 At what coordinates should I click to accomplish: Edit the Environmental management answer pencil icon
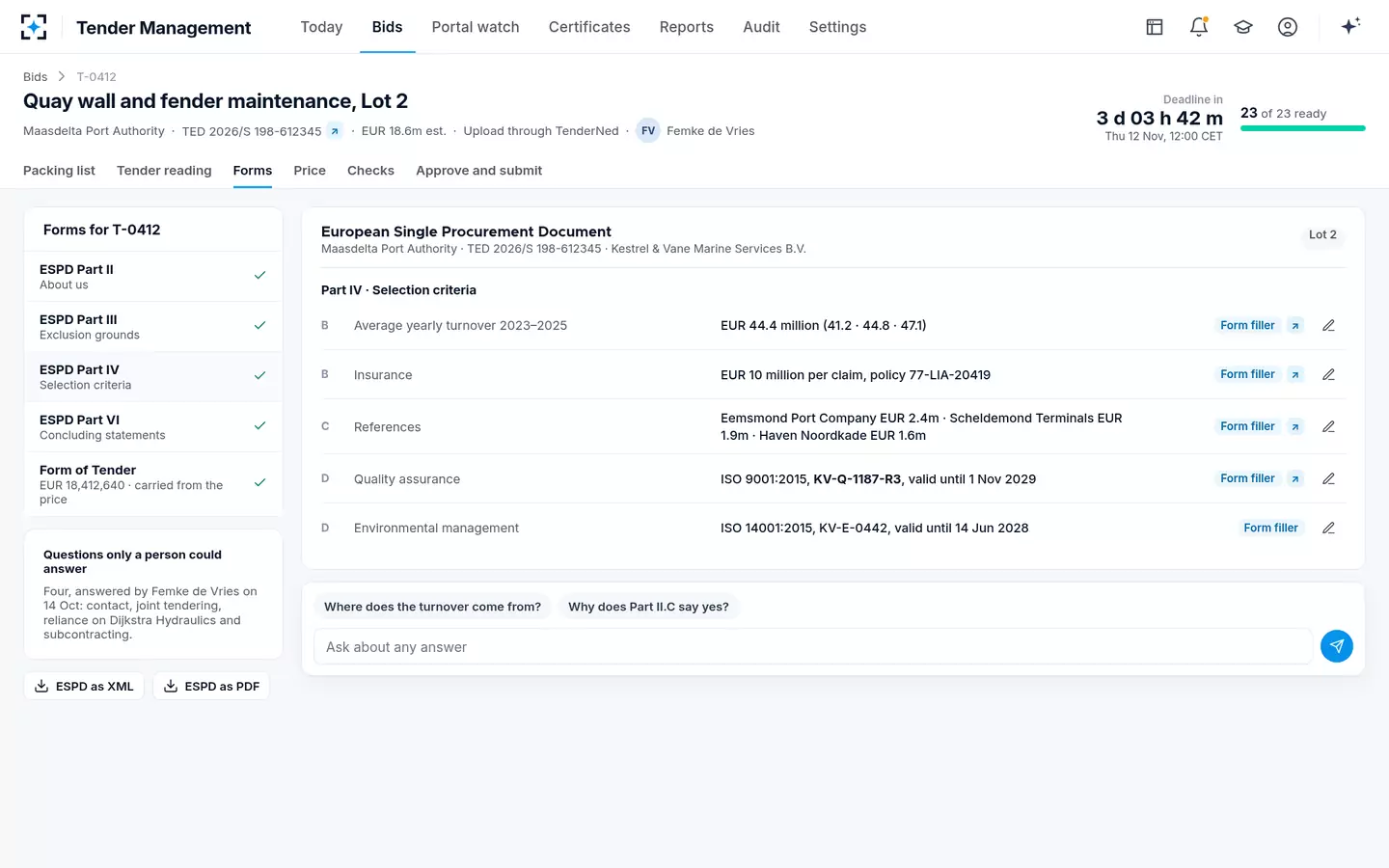click(x=1328, y=528)
